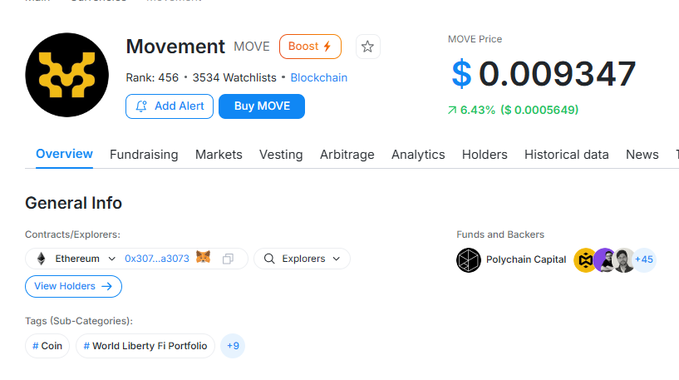The height and width of the screenshot is (380, 679).
Task: Click the grey-background backer avatar
Action: pos(624,260)
